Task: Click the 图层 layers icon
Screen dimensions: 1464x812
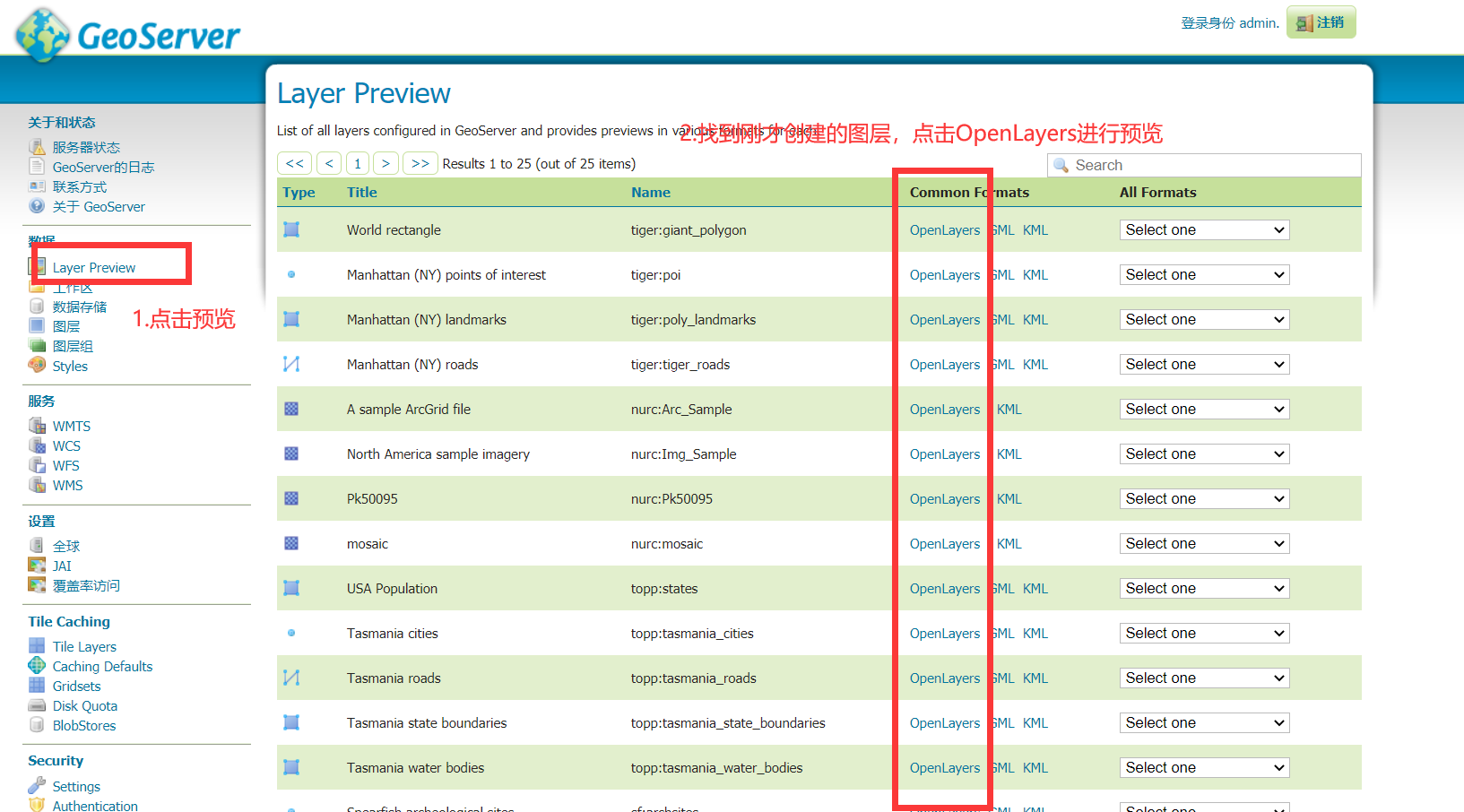Action: pyautogui.click(x=37, y=326)
